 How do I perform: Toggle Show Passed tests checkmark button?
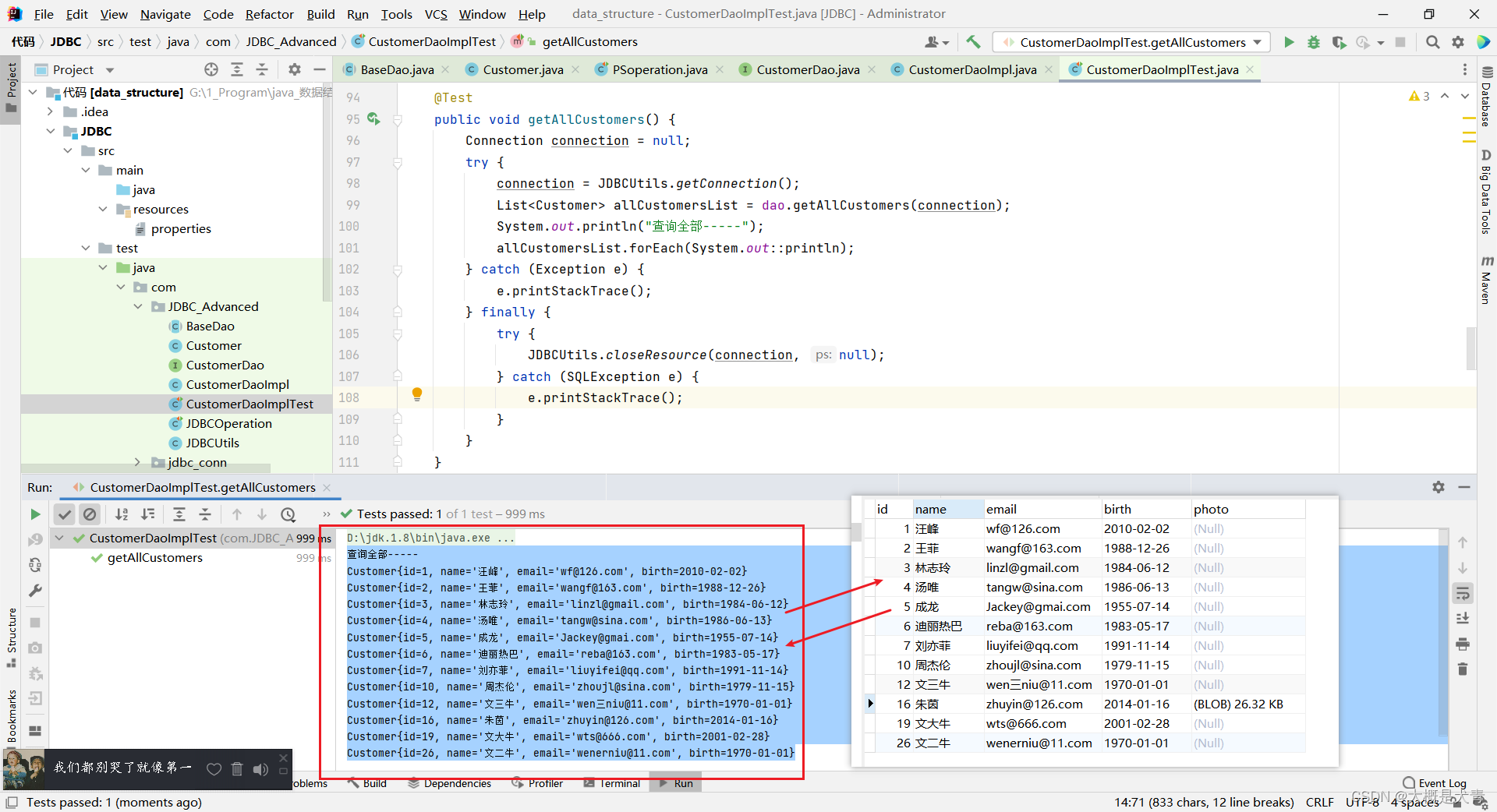pyautogui.click(x=65, y=514)
